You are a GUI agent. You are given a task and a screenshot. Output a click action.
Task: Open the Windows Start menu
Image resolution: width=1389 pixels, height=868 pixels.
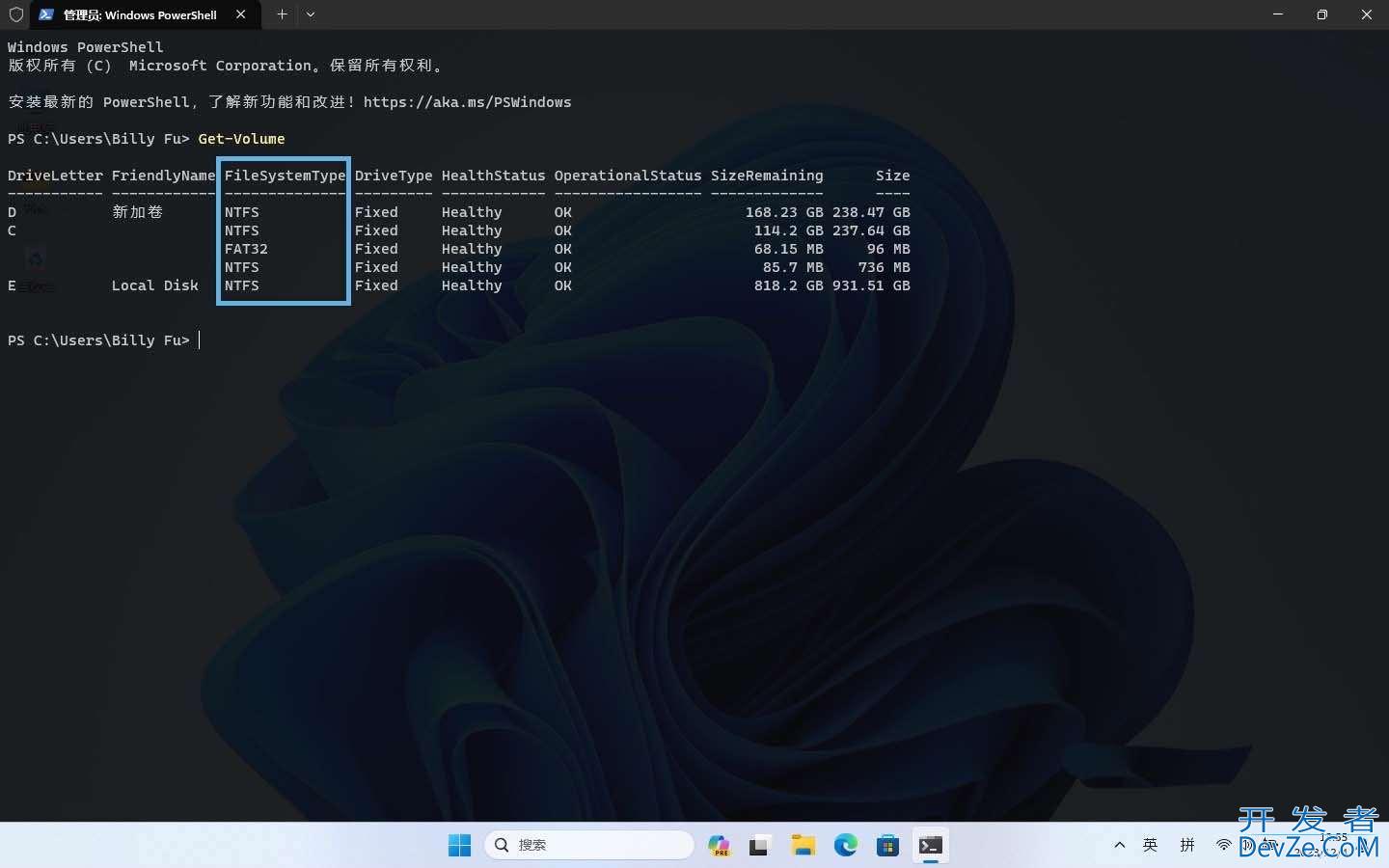point(460,846)
